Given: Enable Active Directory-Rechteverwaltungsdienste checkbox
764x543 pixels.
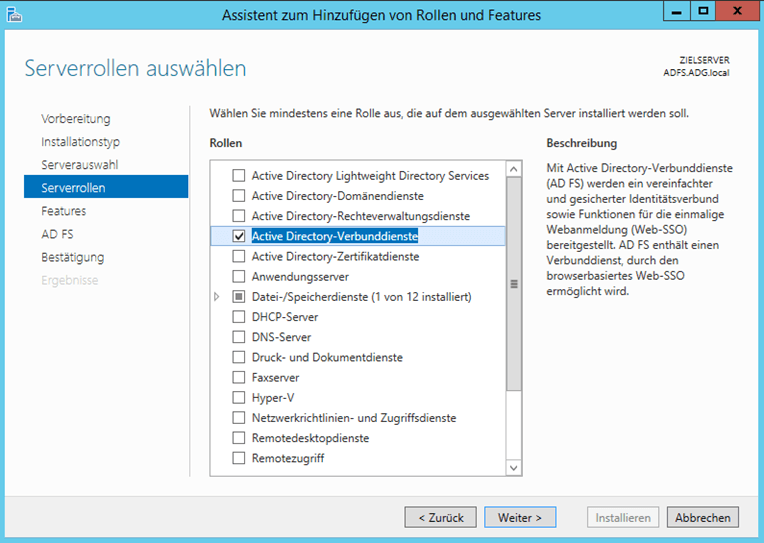Looking at the screenshot, I should pos(239,216).
